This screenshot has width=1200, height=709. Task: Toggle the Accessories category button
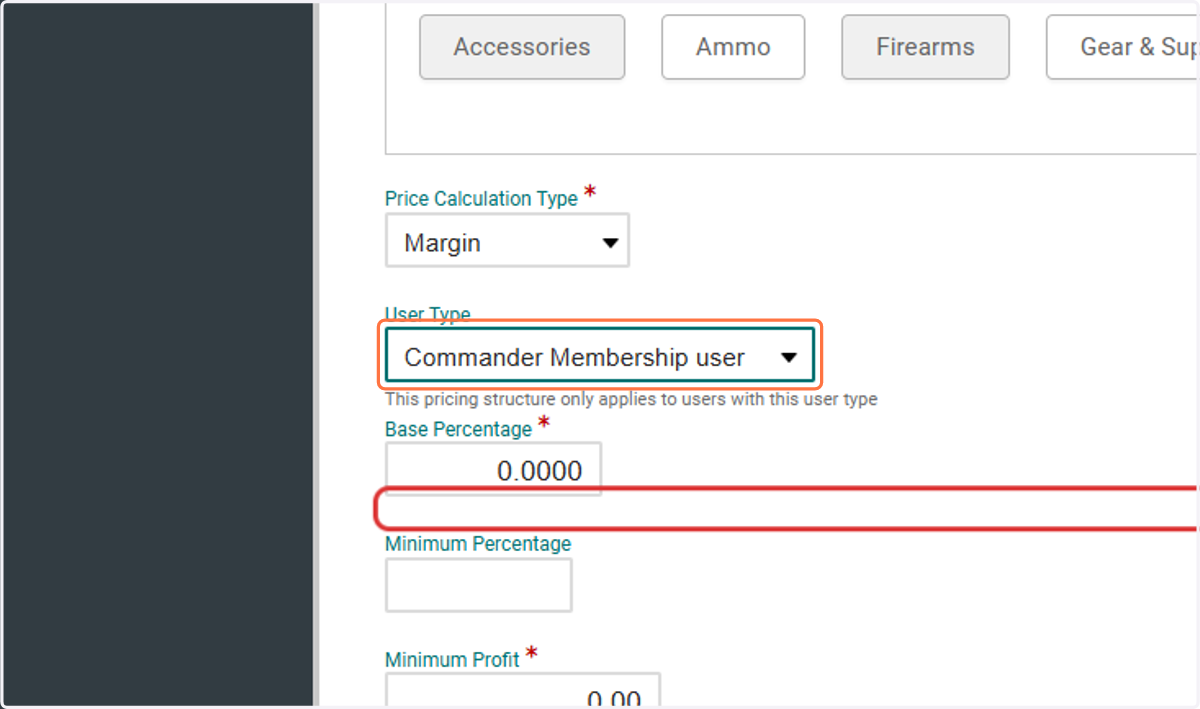click(522, 47)
